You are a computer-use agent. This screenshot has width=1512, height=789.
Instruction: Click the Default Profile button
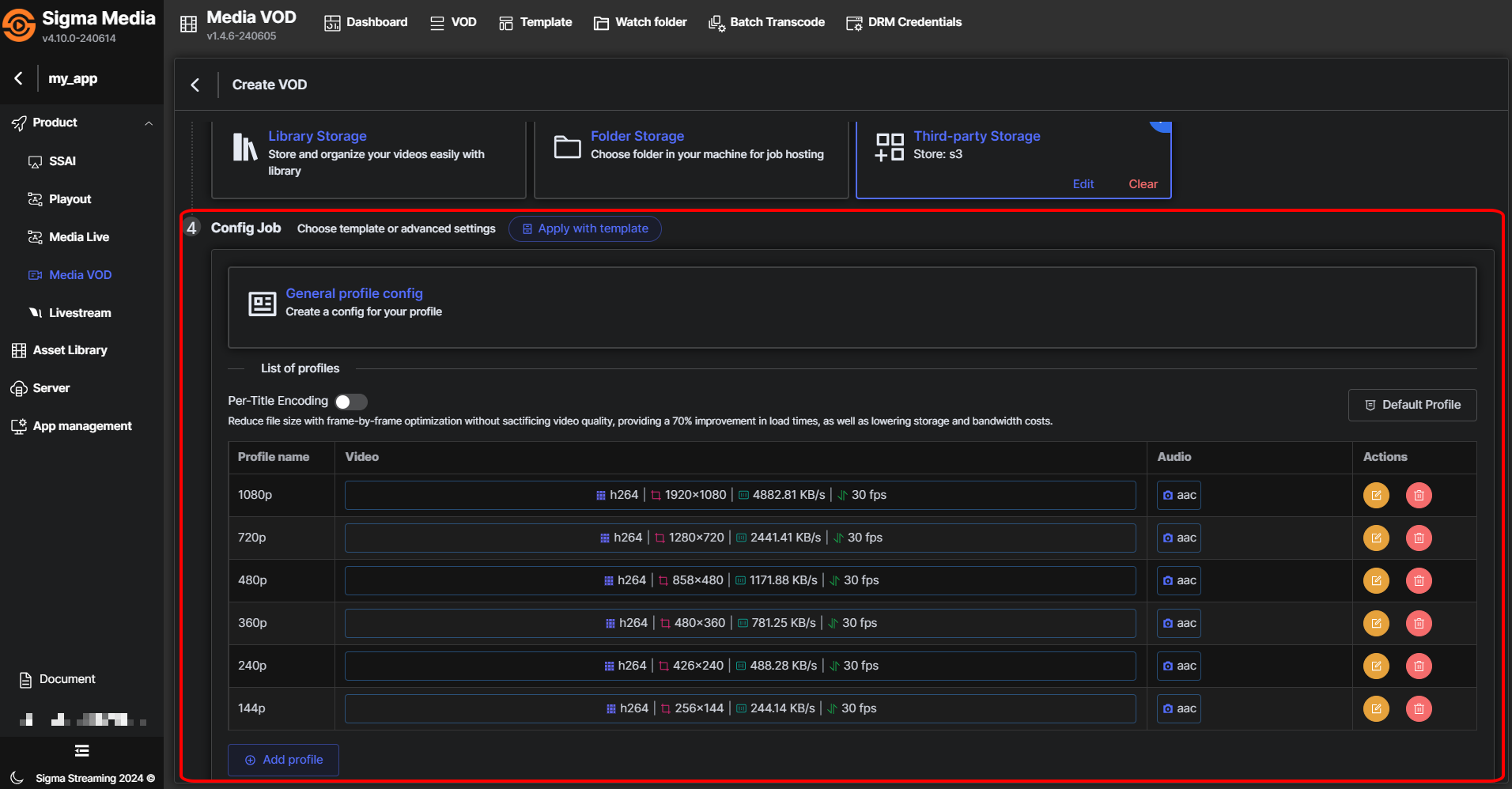pyautogui.click(x=1412, y=405)
